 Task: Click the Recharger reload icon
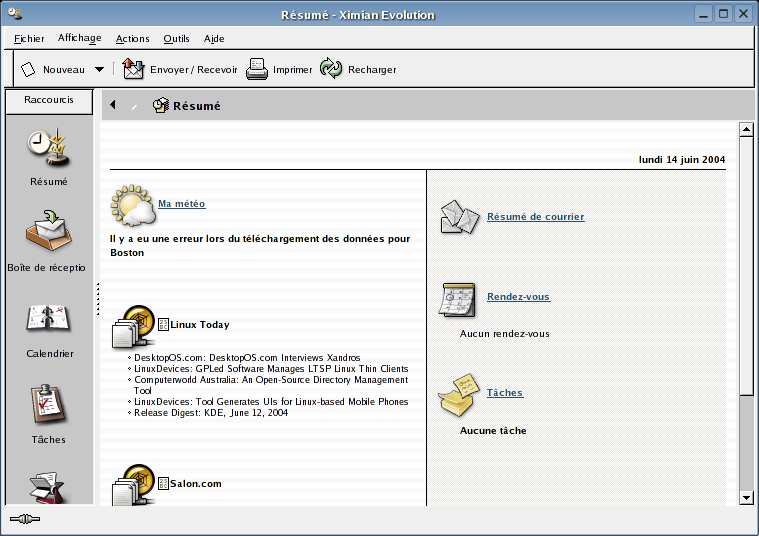tap(331, 70)
